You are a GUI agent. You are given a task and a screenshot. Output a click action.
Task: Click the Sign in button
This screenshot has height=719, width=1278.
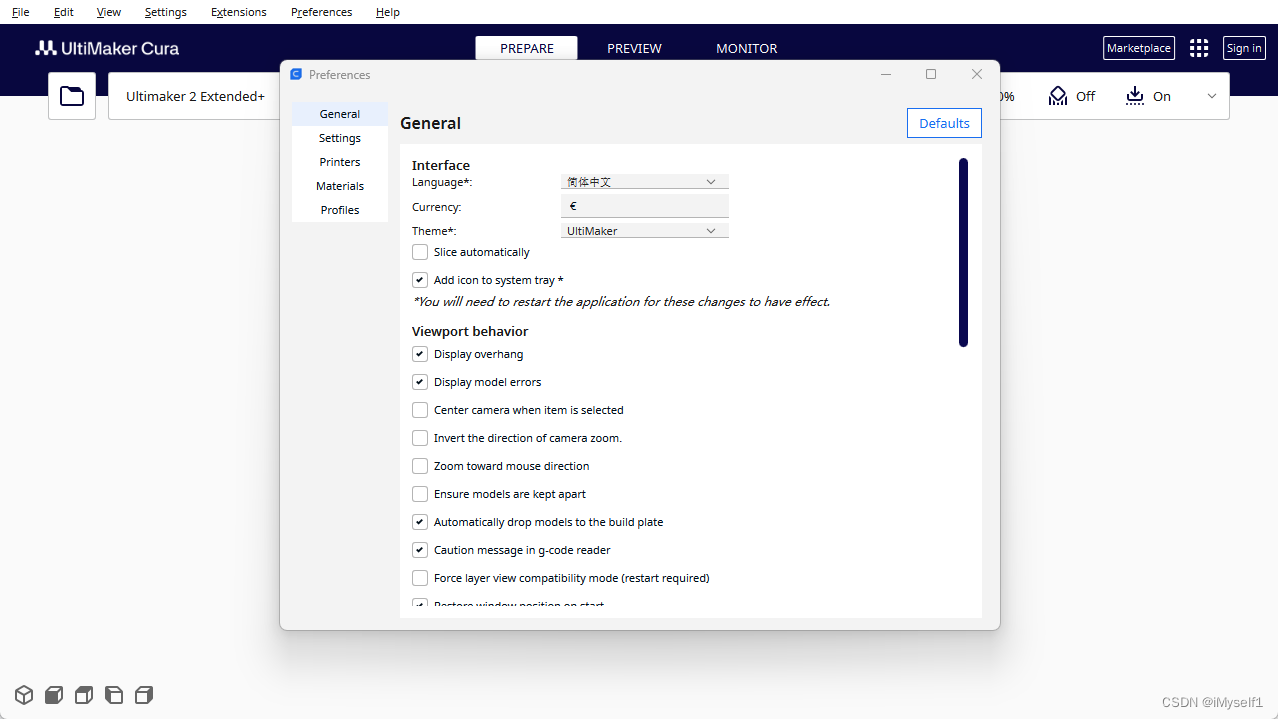tap(1244, 48)
